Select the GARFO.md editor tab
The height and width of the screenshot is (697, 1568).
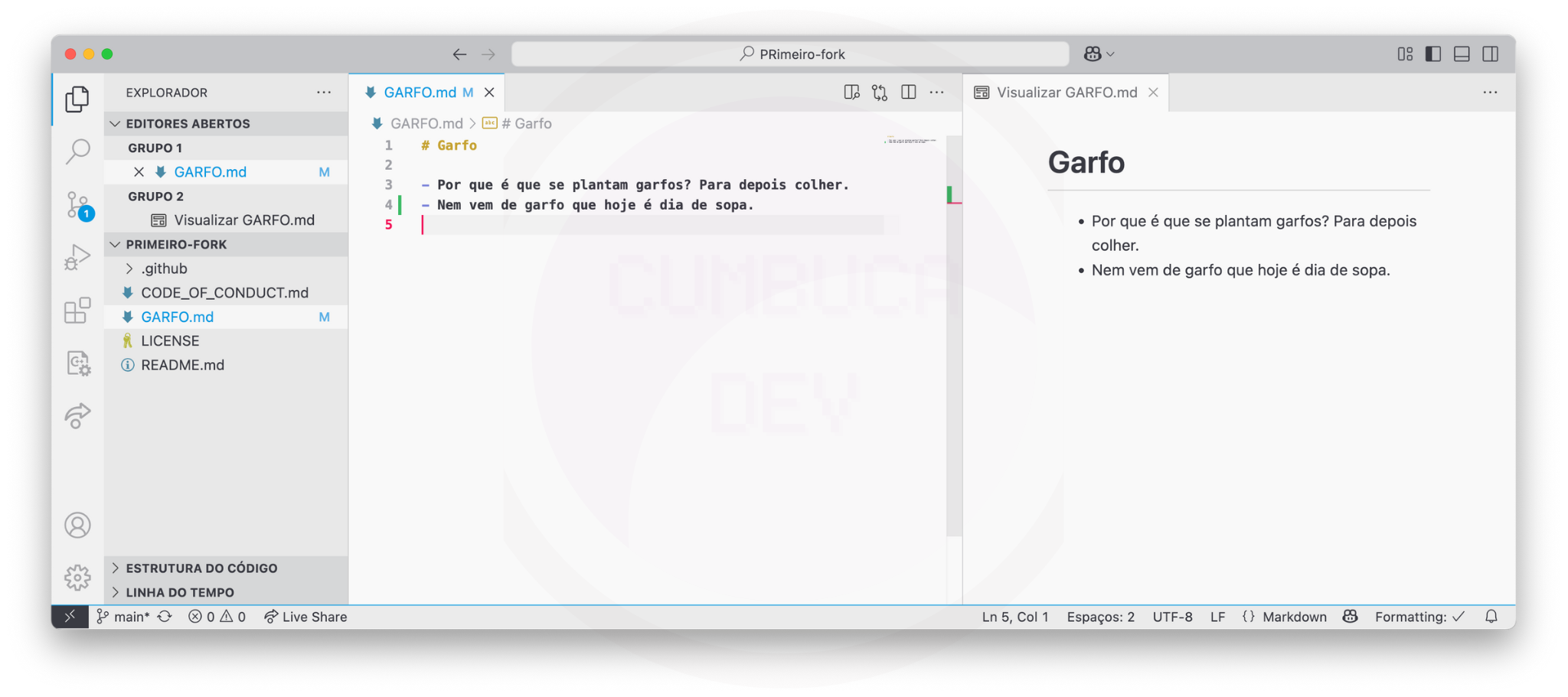420,93
